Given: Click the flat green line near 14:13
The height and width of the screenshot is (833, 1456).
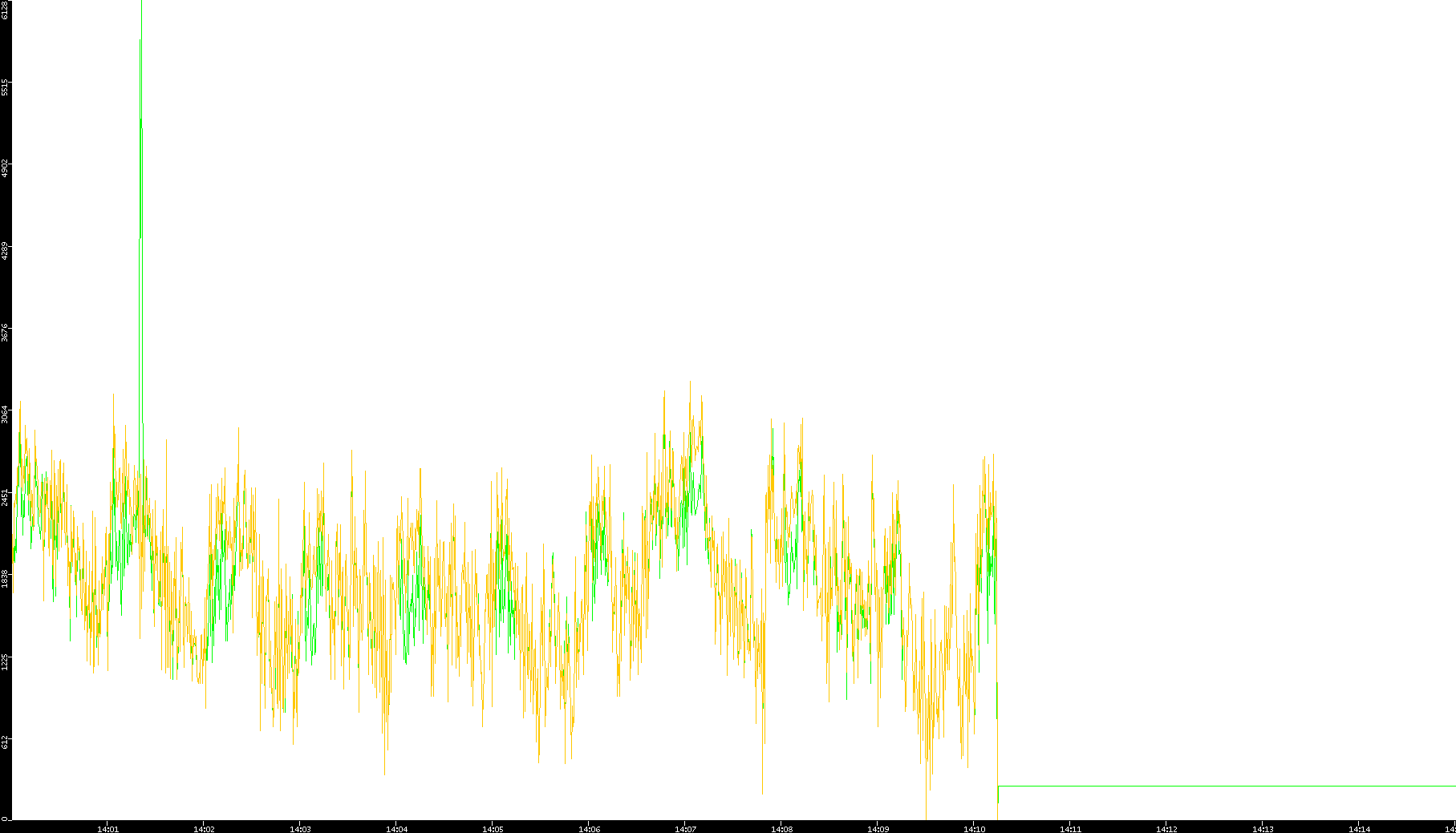Looking at the screenshot, I should coord(1263,786).
